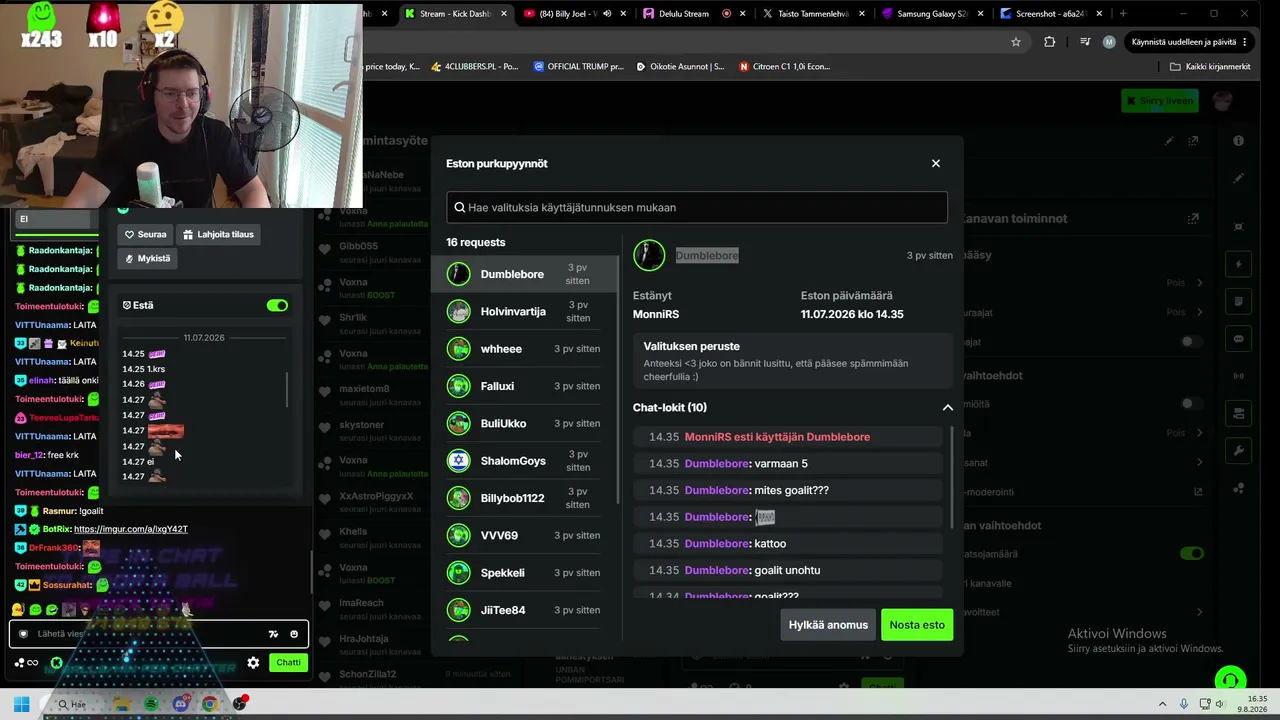Click the broadcast signal icon in right sidebar
Image resolution: width=1280 pixels, height=720 pixels.
[1239, 376]
